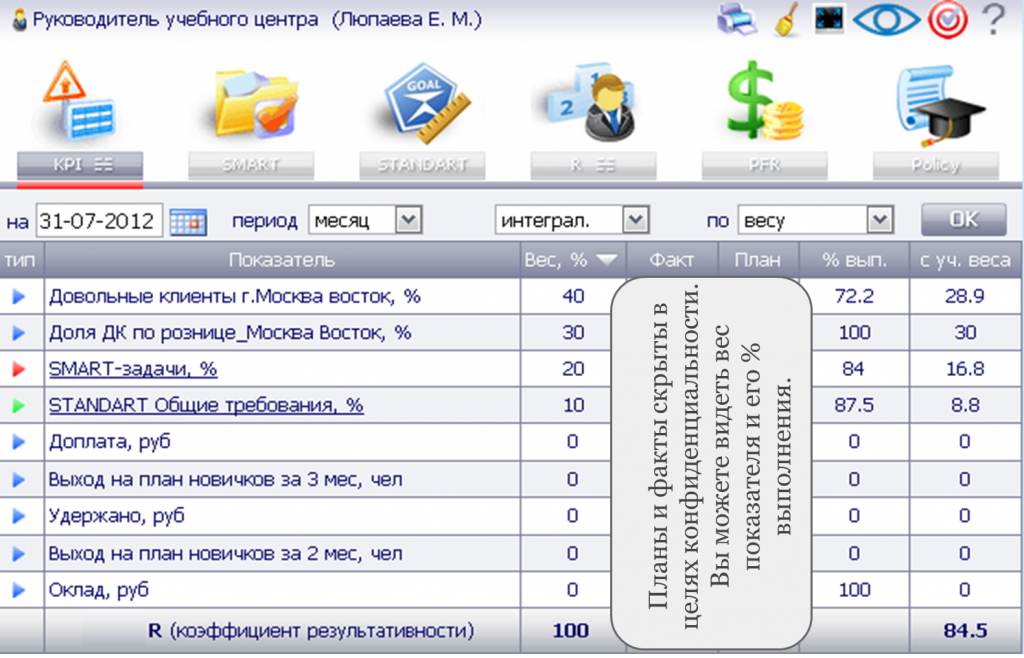Image resolution: width=1024 pixels, height=658 pixels.
Task: Click the SMART folder icon
Action: point(255,104)
